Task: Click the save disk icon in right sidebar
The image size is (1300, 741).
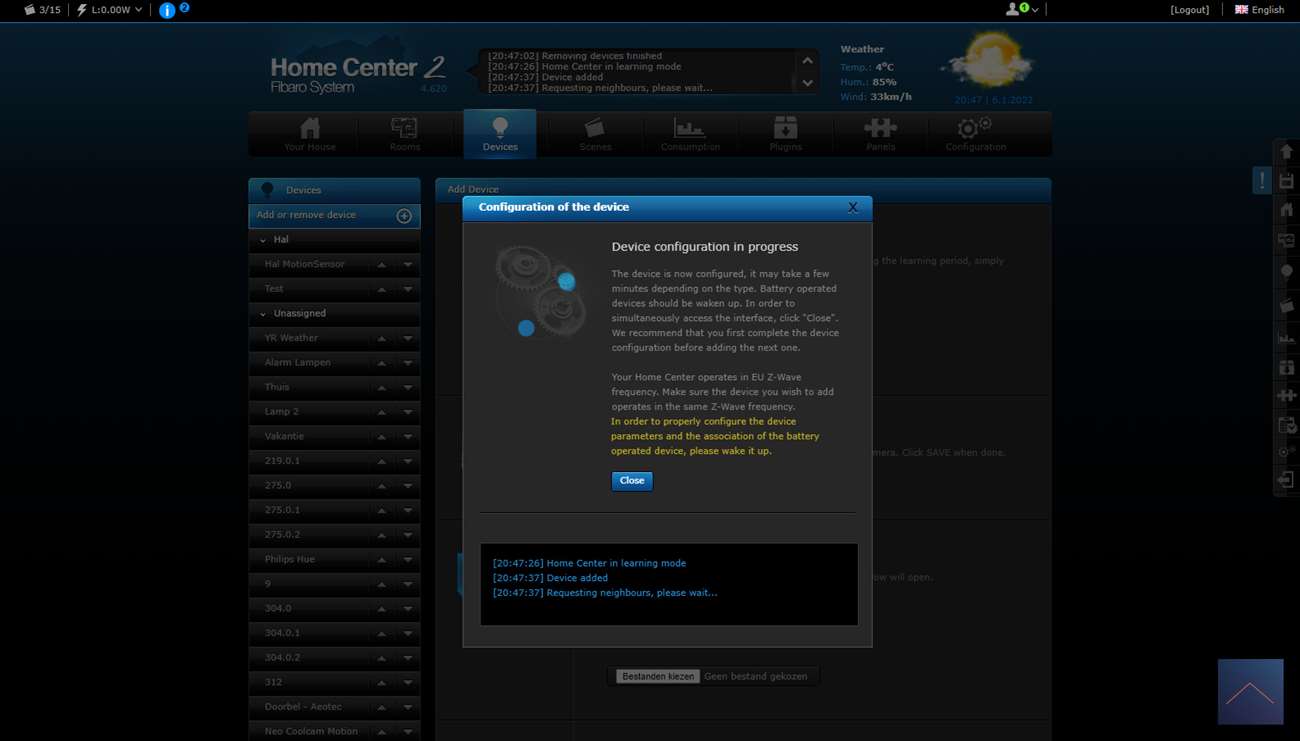Action: pos(1287,181)
